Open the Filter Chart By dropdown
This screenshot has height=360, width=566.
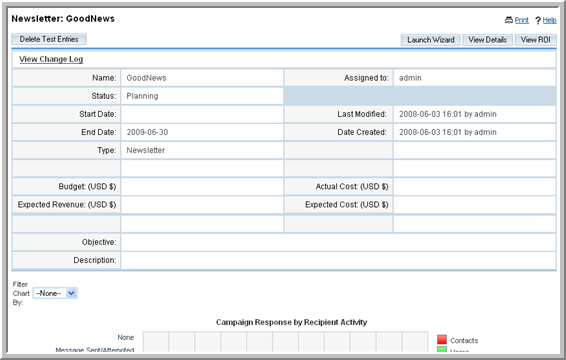(55, 293)
